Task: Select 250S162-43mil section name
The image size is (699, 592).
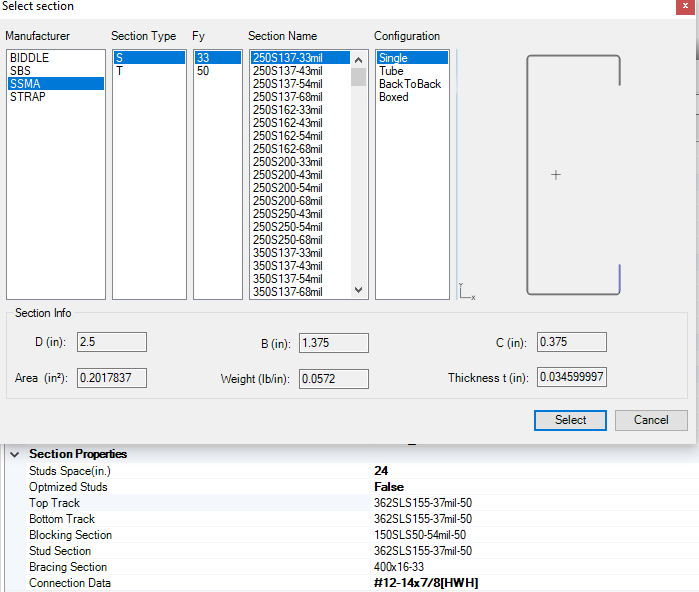Action: point(288,123)
